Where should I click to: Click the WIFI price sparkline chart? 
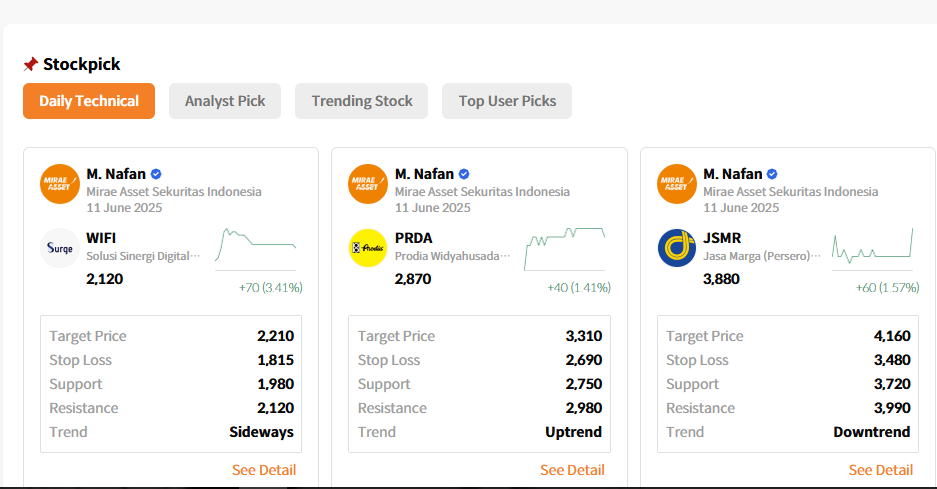pos(256,249)
